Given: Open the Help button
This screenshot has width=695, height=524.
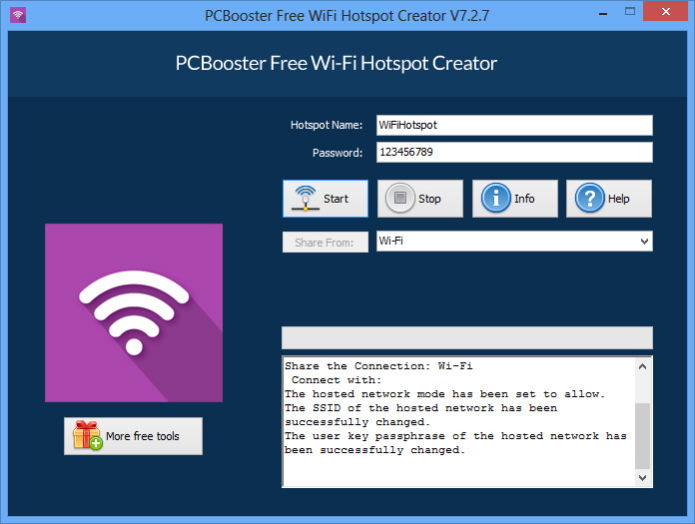Looking at the screenshot, I should [609, 199].
